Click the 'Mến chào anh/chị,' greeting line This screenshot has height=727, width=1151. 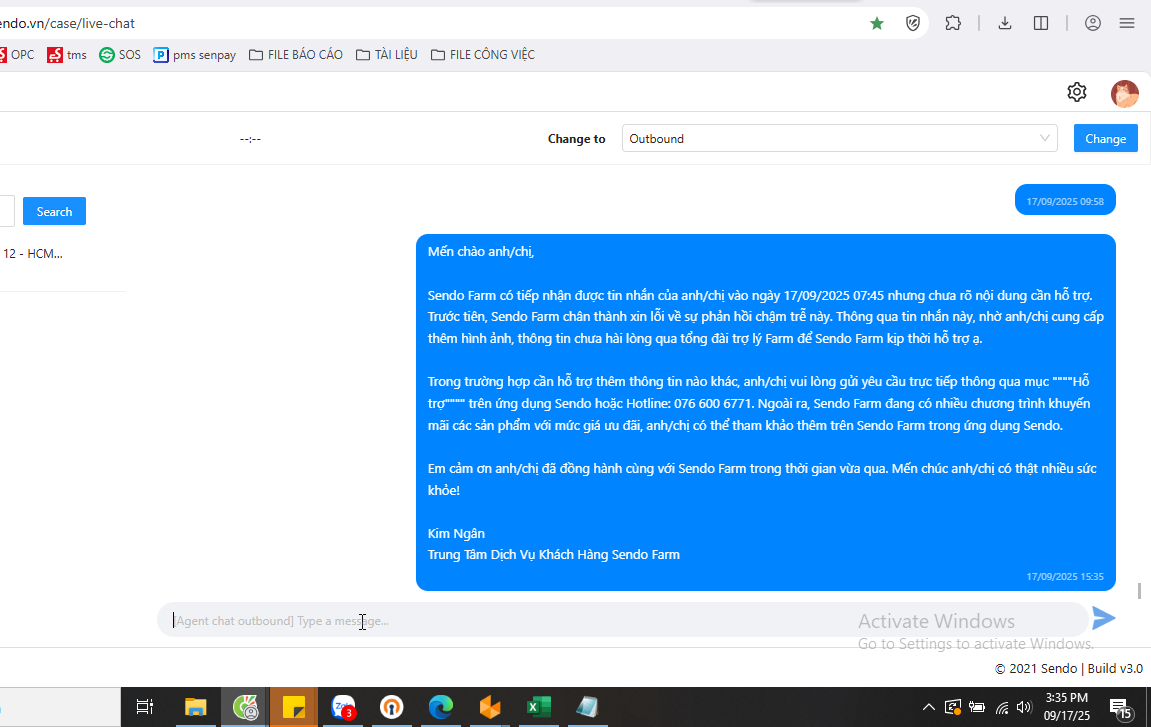tap(481, 251)
